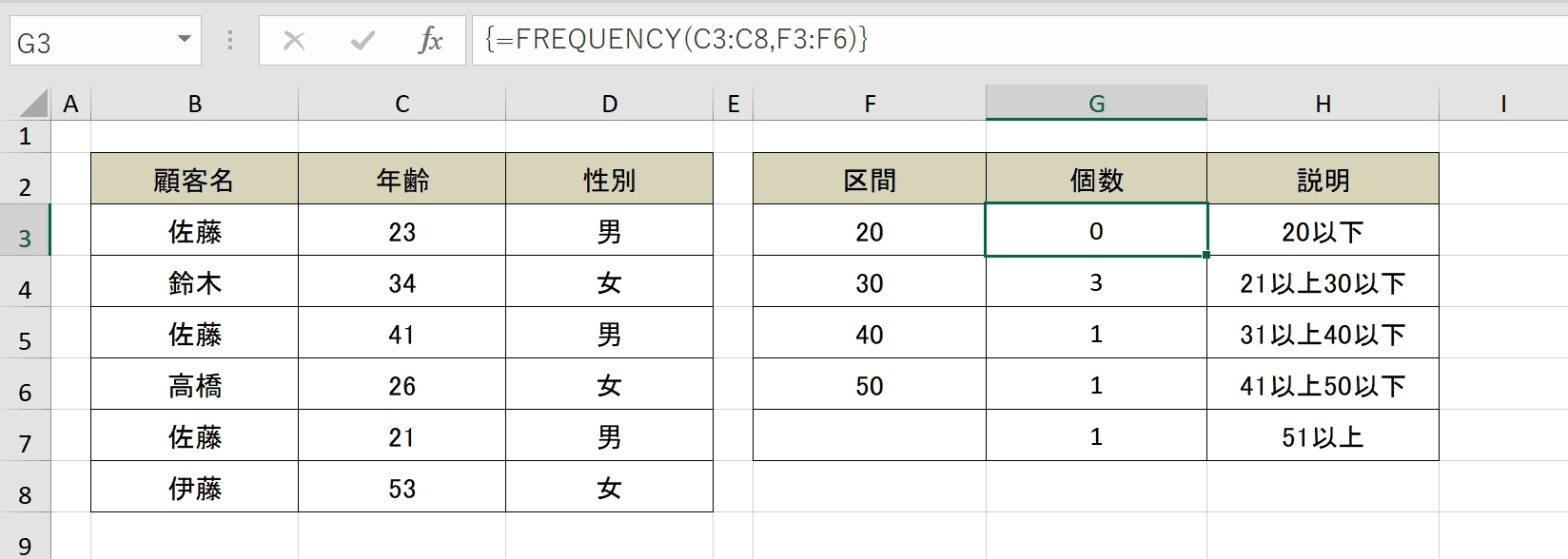This screenshot has width=1568, height=559.
Task: Select the cell with age 53
Action: pyautogui.click(x=402, y=488)
